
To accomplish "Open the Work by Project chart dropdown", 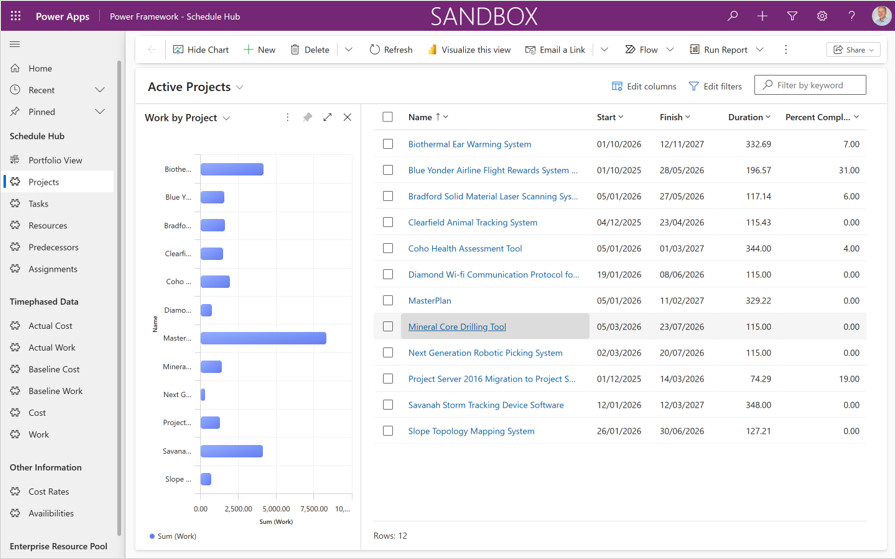I will (x=227, y=119).
